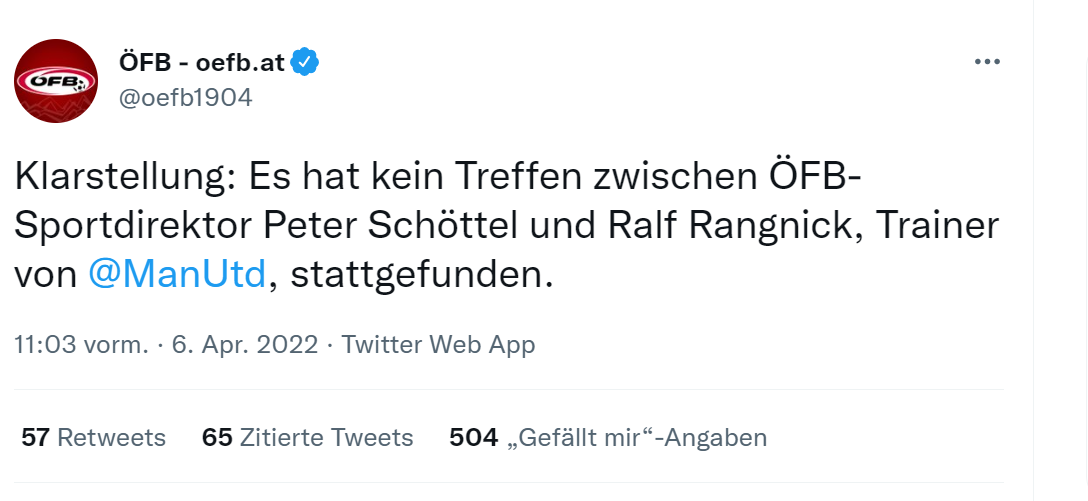The image size is (1088, 501).
Task: Follow the @ManUtd mention link
Action: tap(178, 275)
